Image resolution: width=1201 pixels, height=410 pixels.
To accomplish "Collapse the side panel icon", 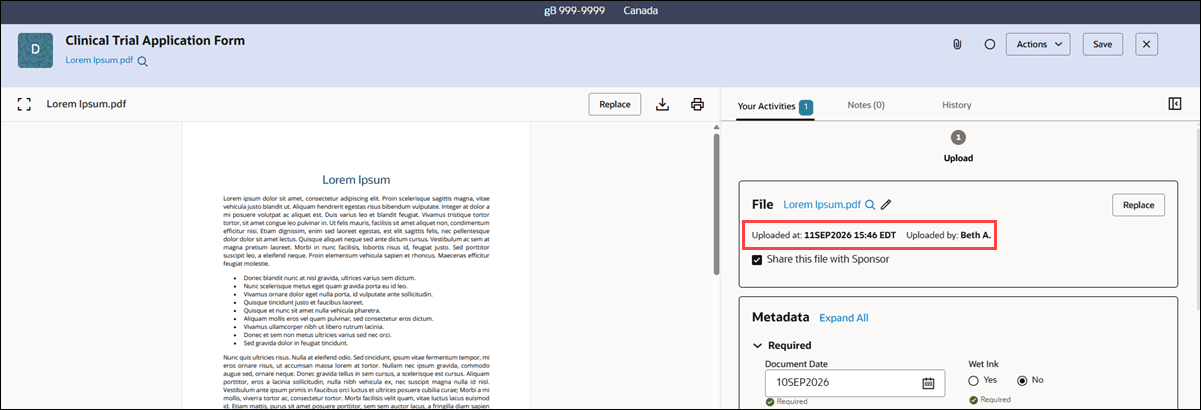I will click(1175, 104).
